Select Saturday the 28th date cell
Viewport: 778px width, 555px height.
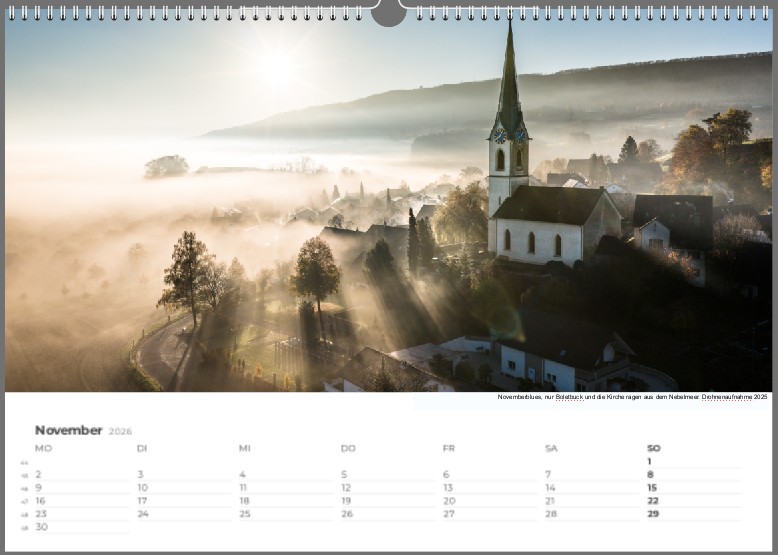550,514
